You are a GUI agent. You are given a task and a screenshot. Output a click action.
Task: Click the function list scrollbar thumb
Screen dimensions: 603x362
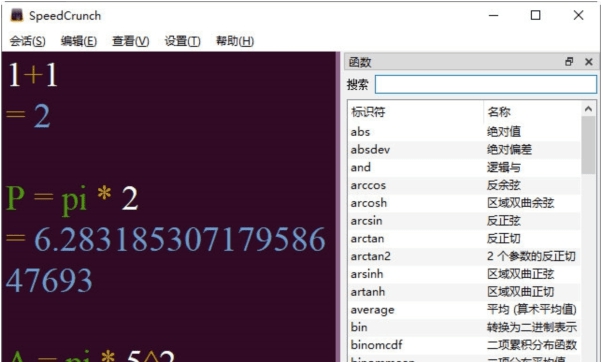tap(588, 145)
